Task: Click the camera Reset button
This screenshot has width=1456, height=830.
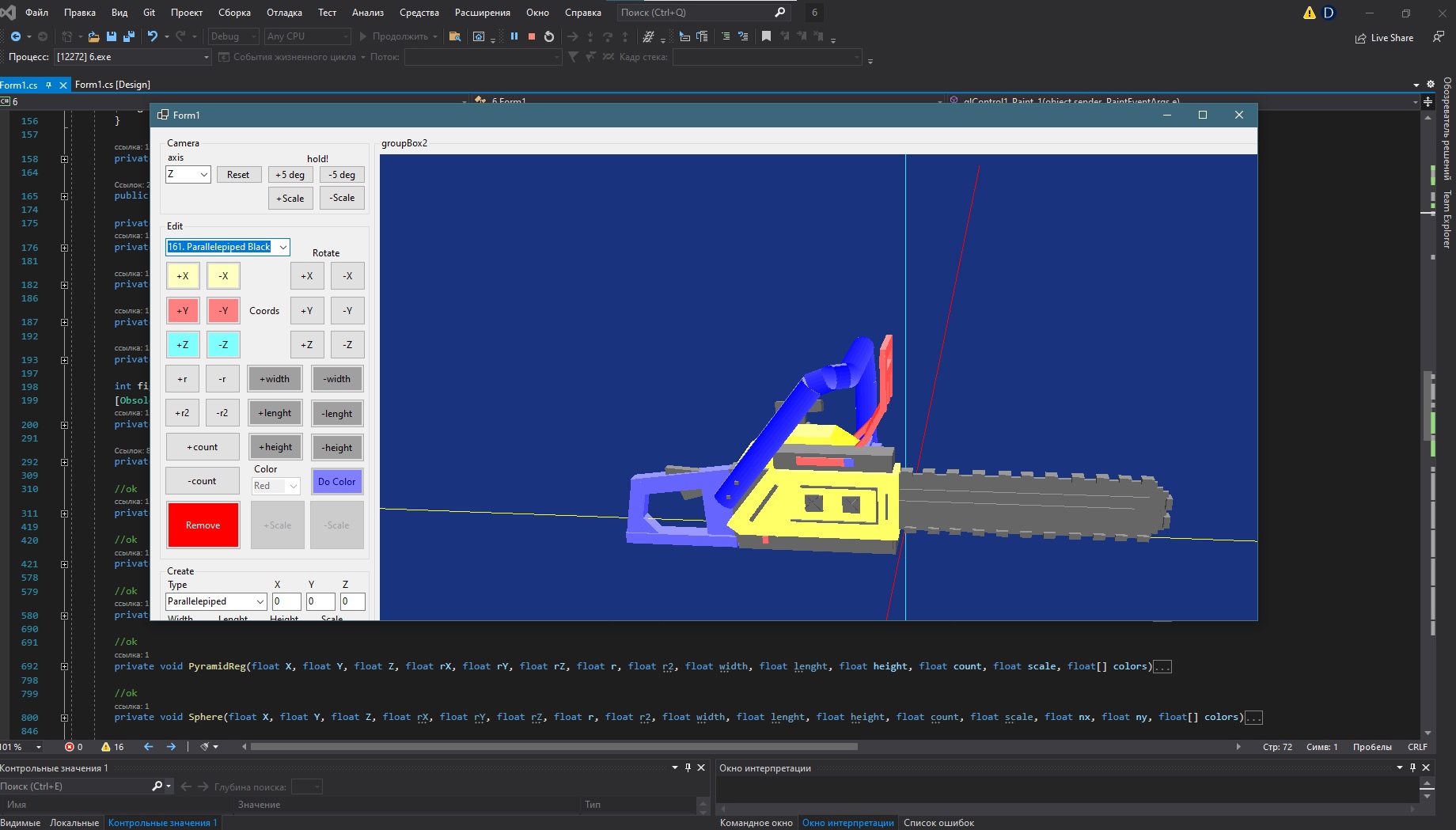Action: pyautogui.click(x=238, y=175)
